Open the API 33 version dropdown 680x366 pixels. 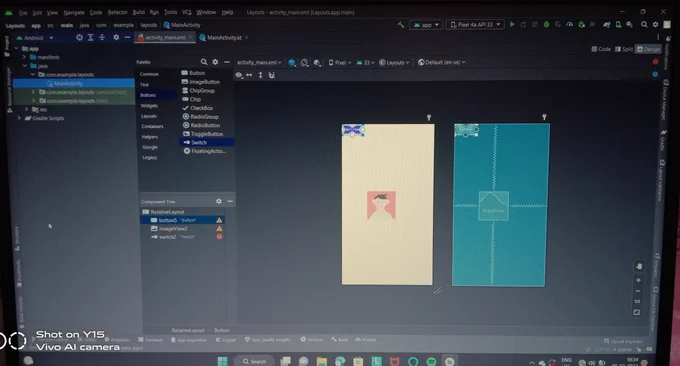(x=365, y=62)
